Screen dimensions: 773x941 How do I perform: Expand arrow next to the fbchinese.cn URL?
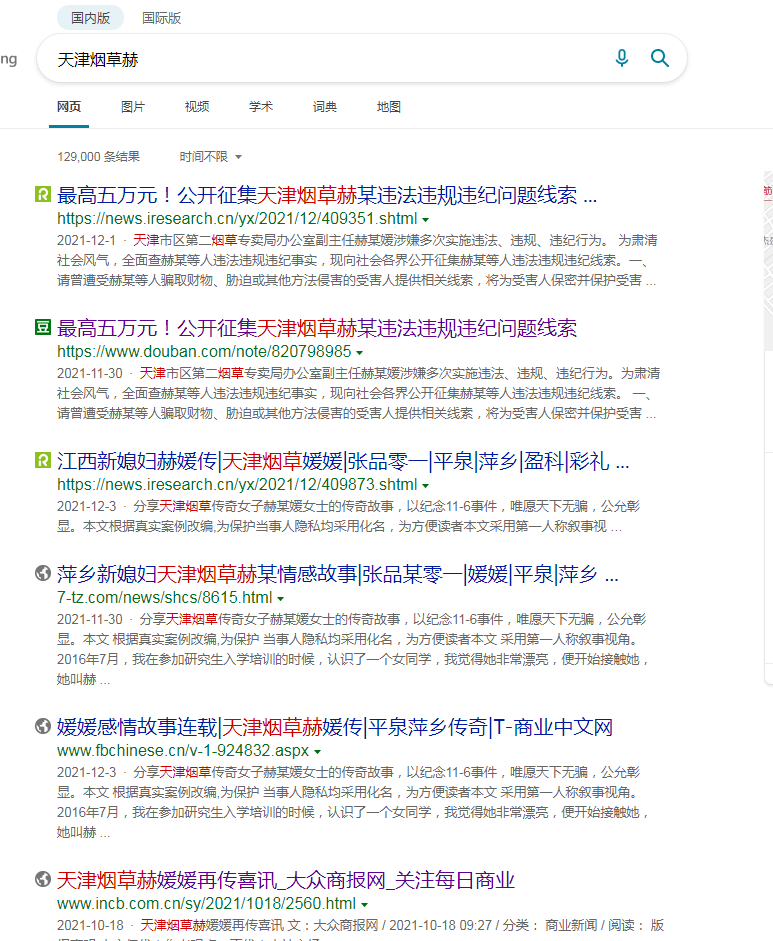[317, 752]
